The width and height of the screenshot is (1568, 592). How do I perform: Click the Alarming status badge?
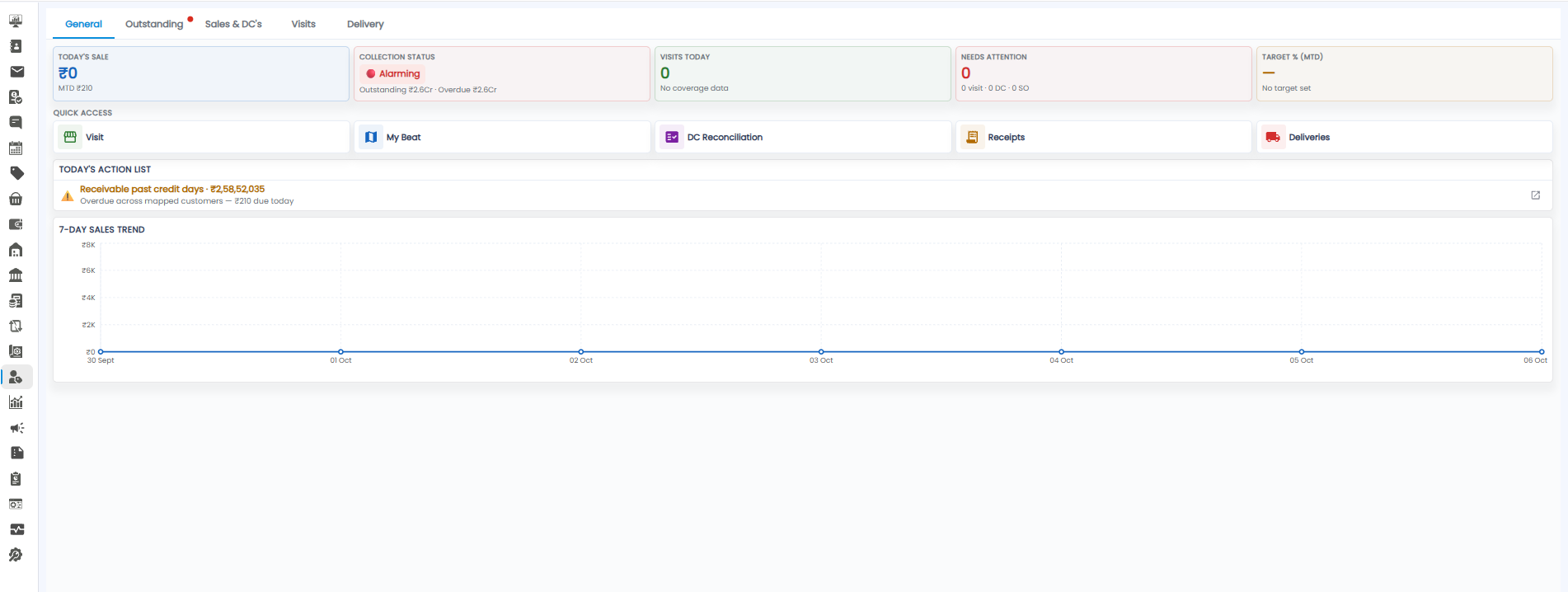coord(392,73)
